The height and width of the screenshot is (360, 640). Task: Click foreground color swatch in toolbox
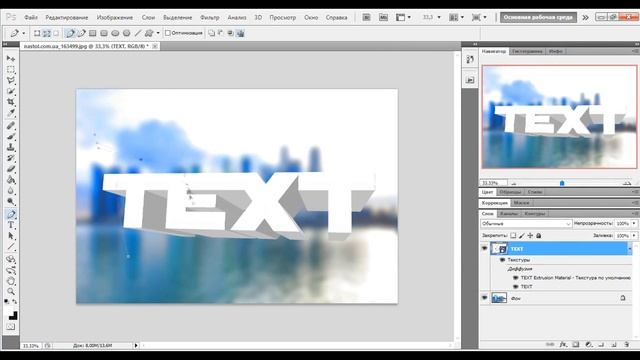(11, 313)
